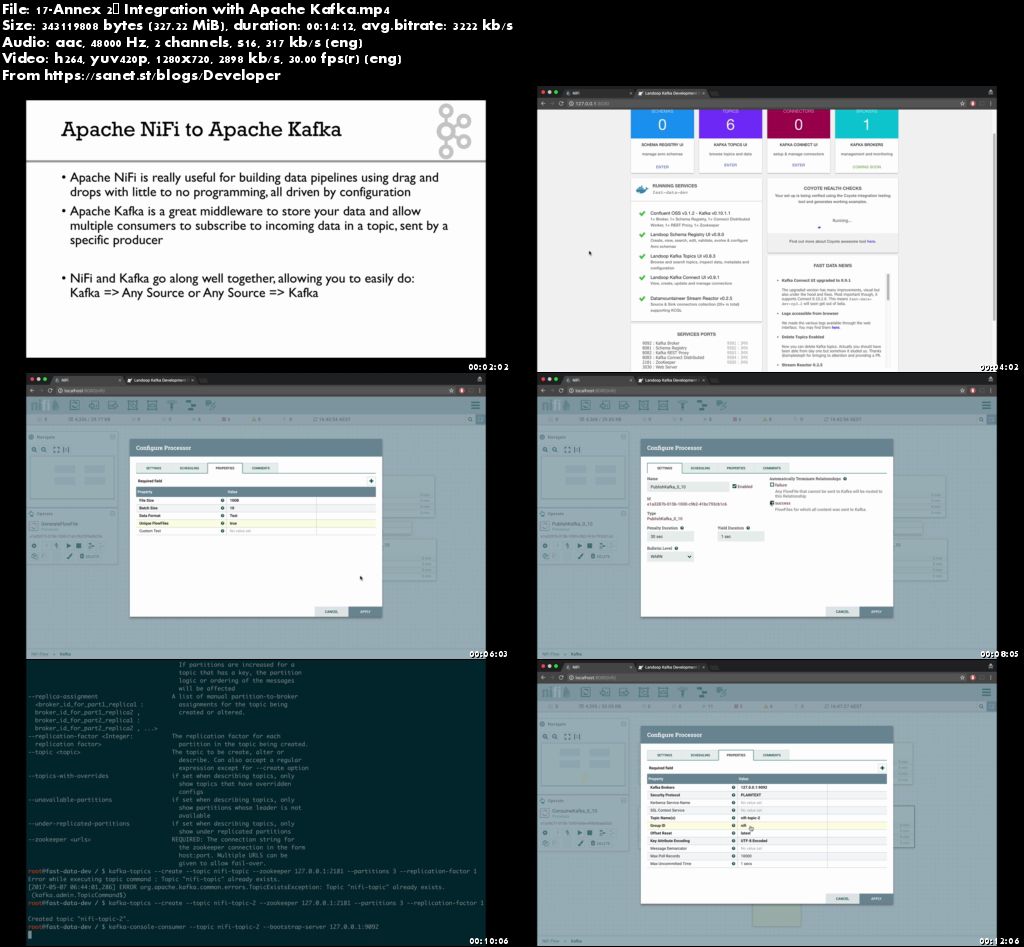
Task: Click Remote Process Group icon in 00:08:05 frame
Action: pyautogui.click(x=663, y=406)
